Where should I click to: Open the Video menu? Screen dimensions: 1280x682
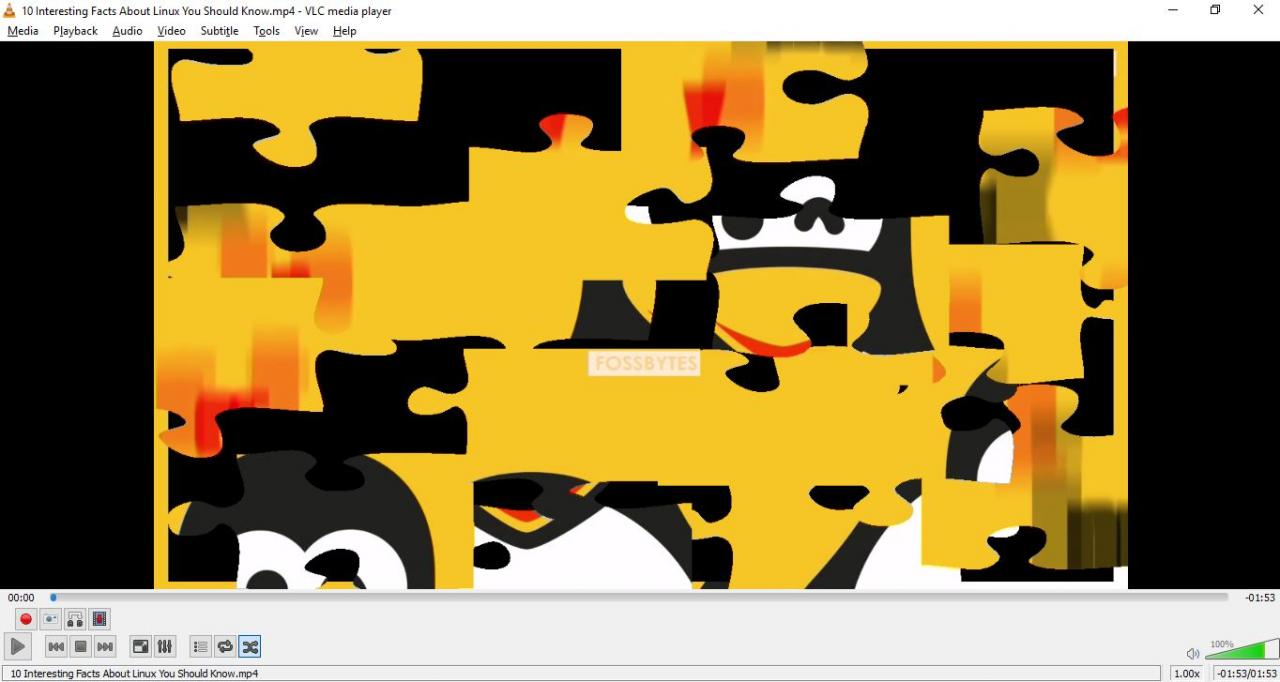[171, 31]
